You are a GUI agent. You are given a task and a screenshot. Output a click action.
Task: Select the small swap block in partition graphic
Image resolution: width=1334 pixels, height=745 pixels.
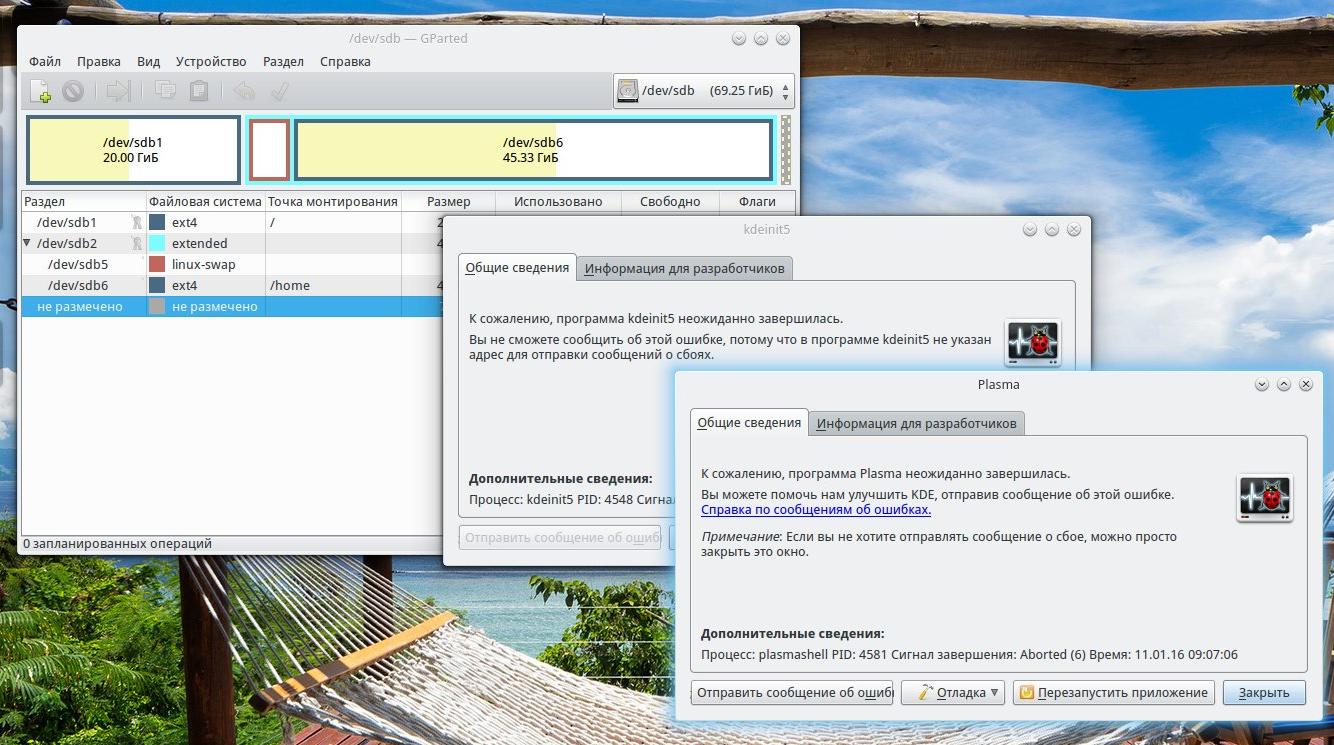(270, 150)
